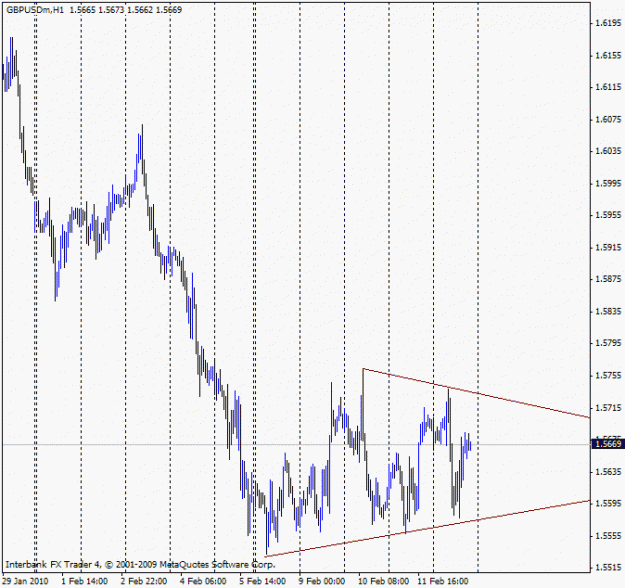Click the 1.6155 price scale label

point(608,55)
